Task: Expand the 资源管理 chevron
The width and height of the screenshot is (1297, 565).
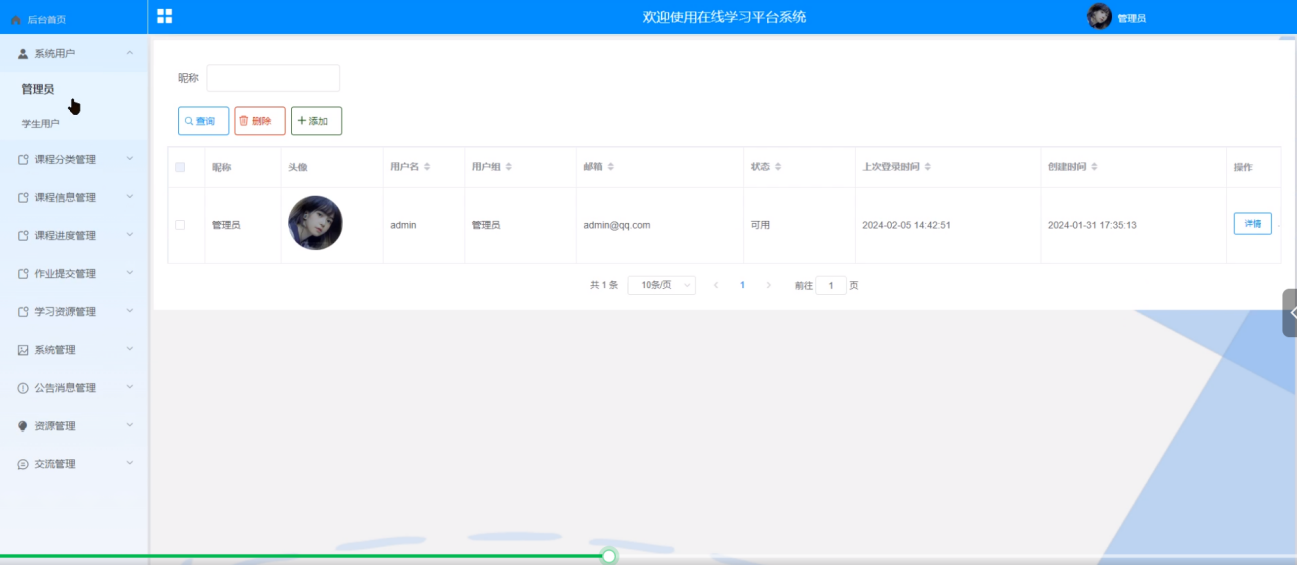Action: [x=130, y=425]
